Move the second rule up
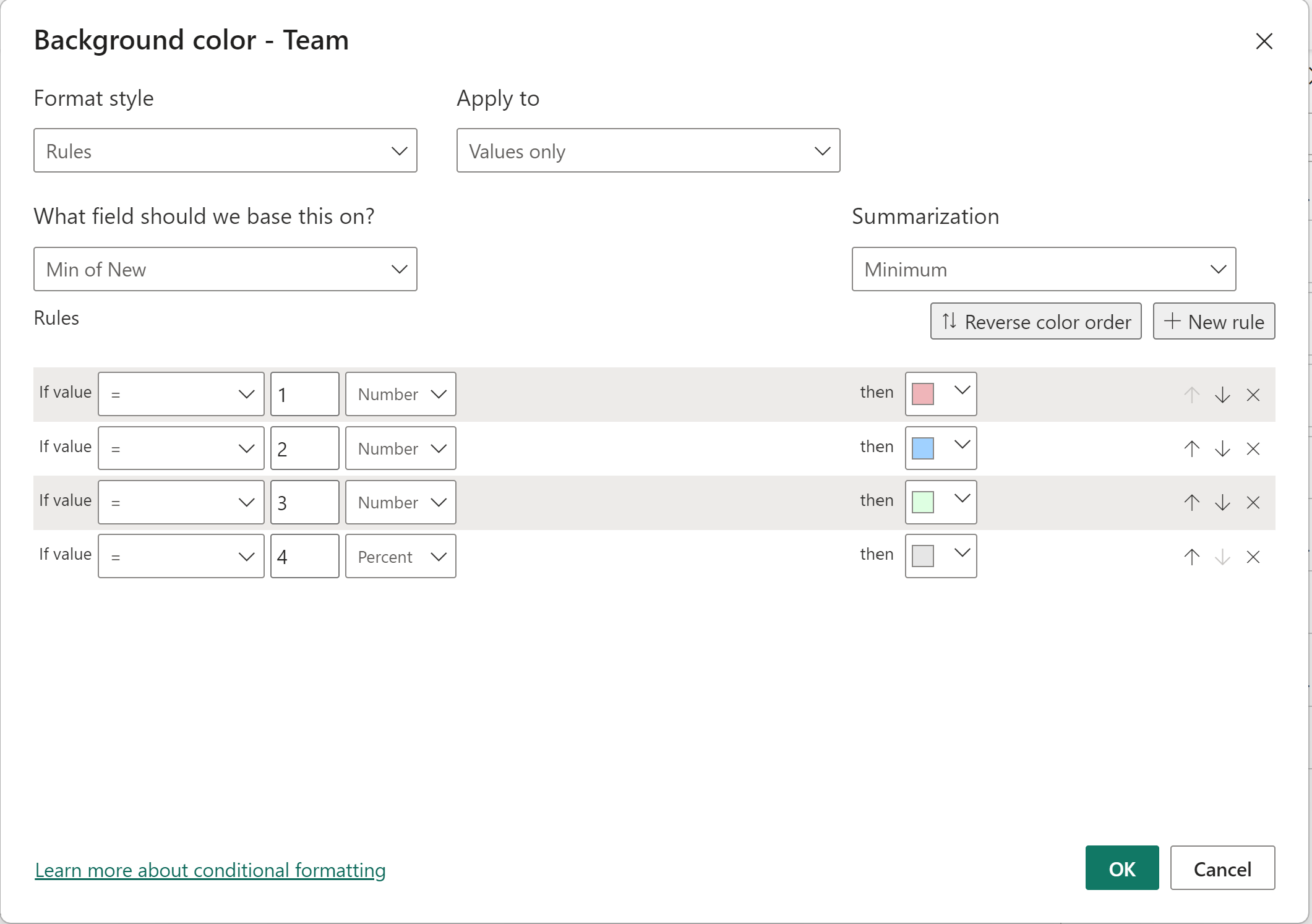This screenshot has height=924, width=1312. click(1191, 448)
